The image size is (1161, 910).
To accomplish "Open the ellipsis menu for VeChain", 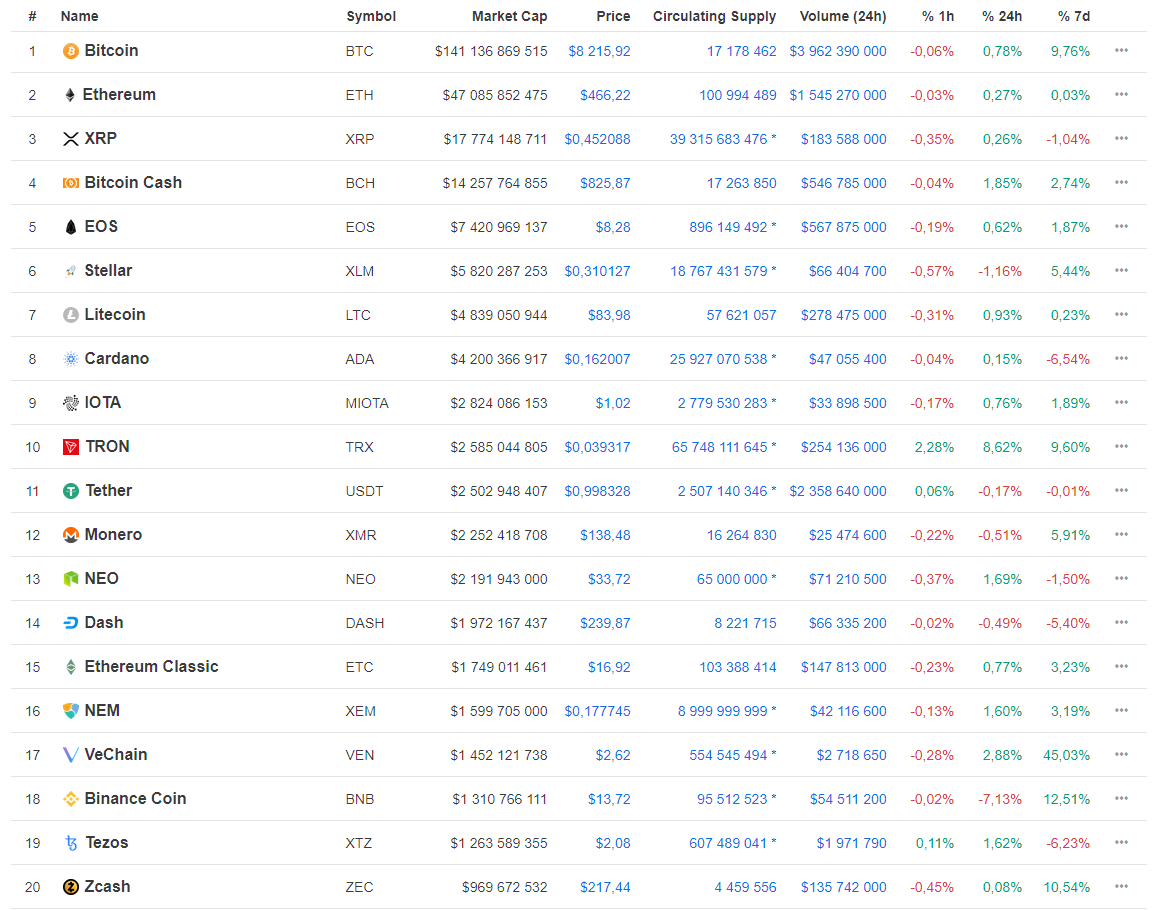I will tap(1121, 755).
